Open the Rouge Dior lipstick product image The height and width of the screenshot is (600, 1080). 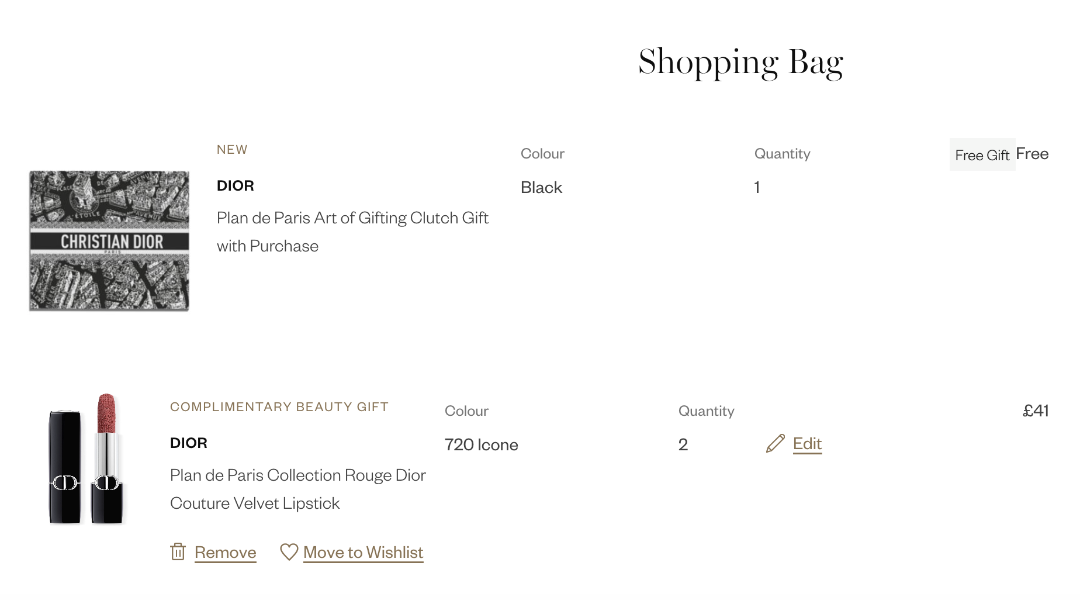tap(87, 458)
